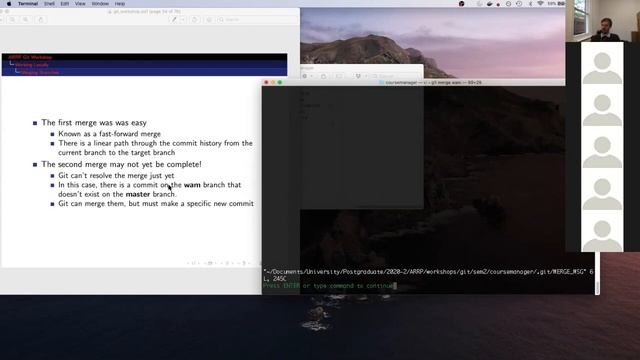The image size is (640, 360).
Task: Click the markup toolbox icon in Preview
Action: click(209, 20)
